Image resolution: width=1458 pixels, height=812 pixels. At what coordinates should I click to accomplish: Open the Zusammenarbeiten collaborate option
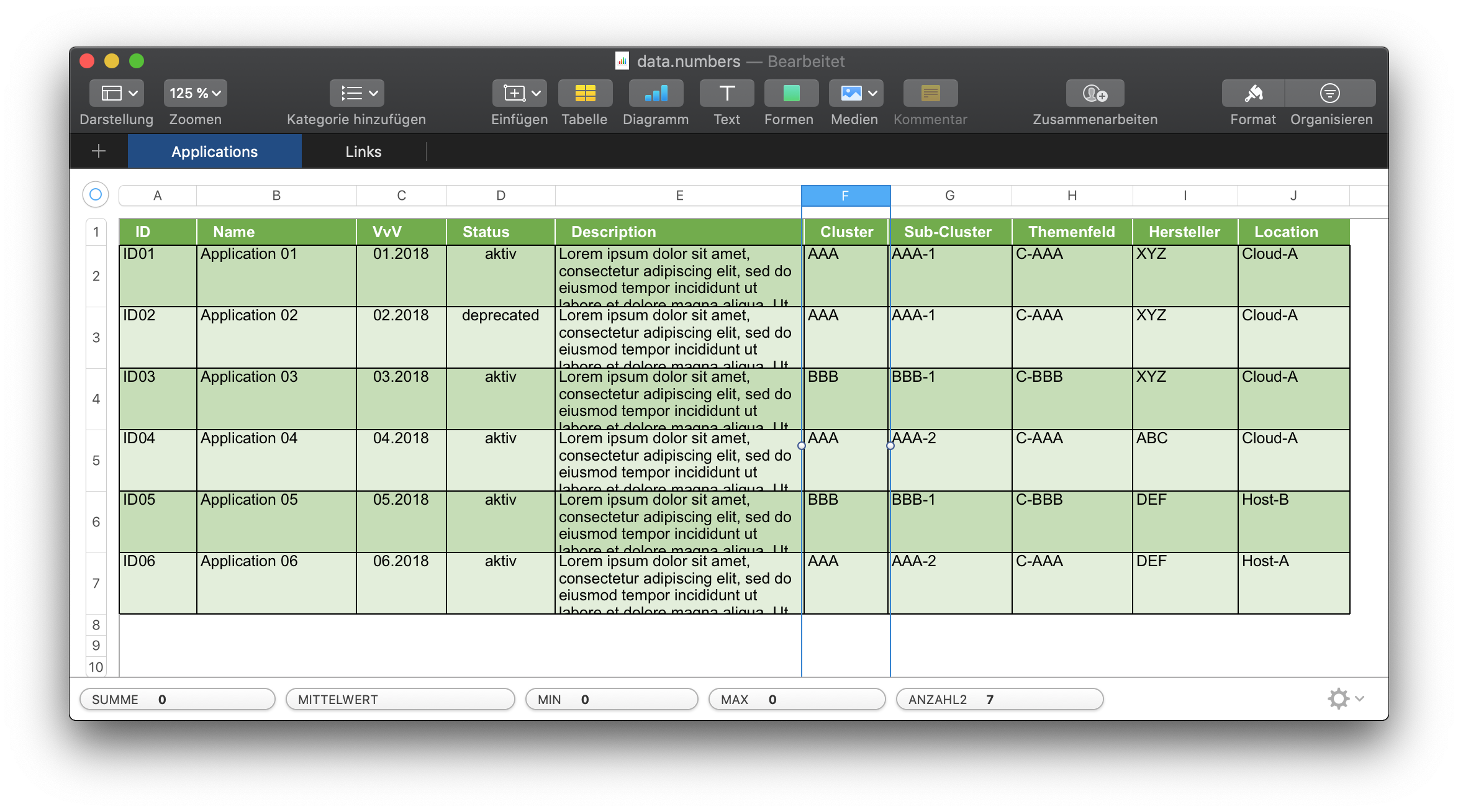coord(1095,94)
